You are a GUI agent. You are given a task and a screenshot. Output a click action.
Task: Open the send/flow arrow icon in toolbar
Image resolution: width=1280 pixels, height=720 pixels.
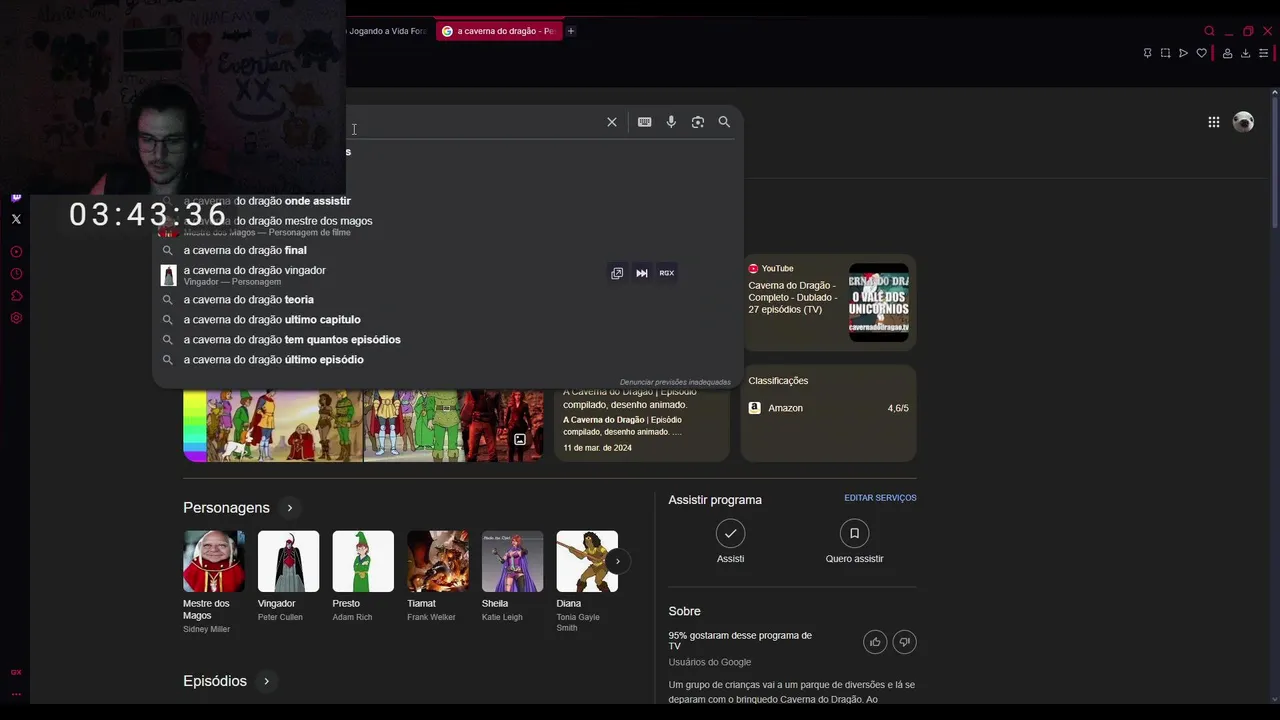coord(1183,53)
